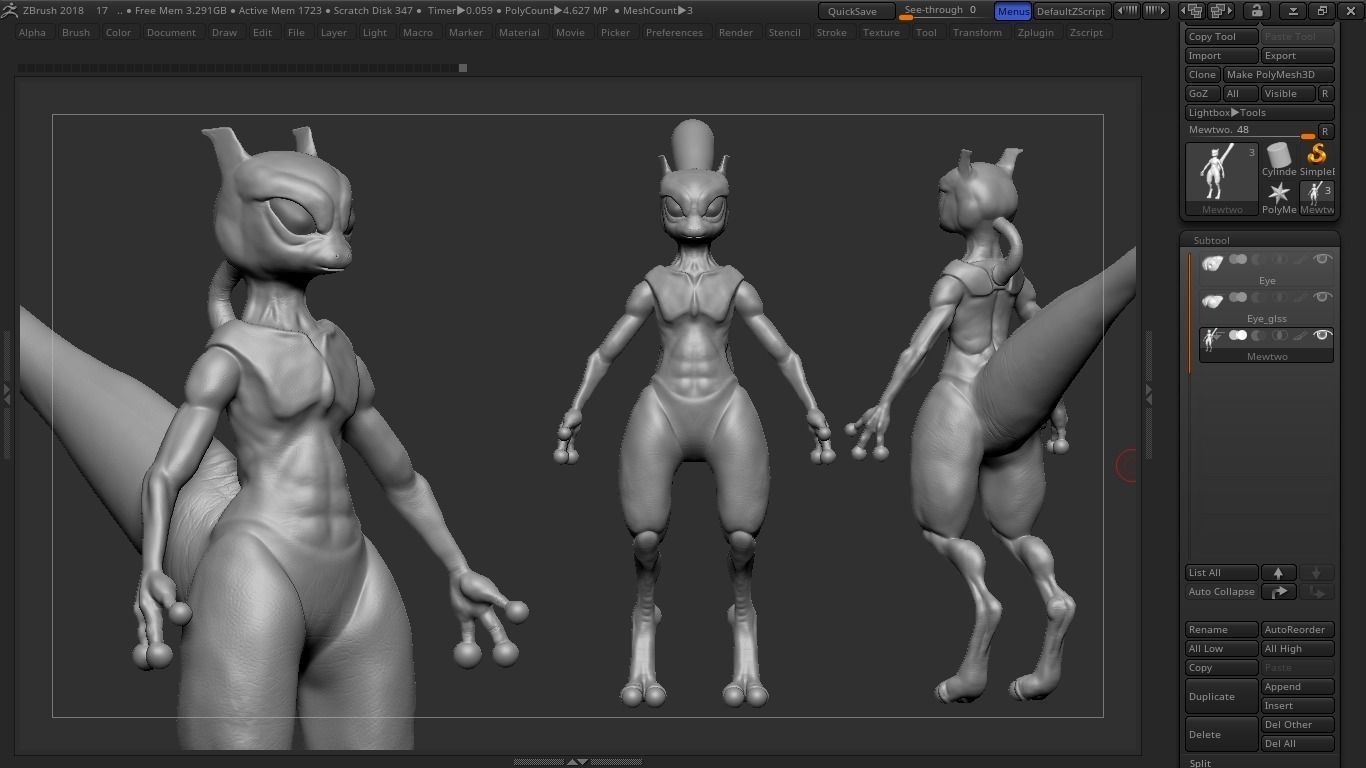This screenshot has height=768, width=1366.
Task: Expand the Split section header
Action: tap(1200, 763)
